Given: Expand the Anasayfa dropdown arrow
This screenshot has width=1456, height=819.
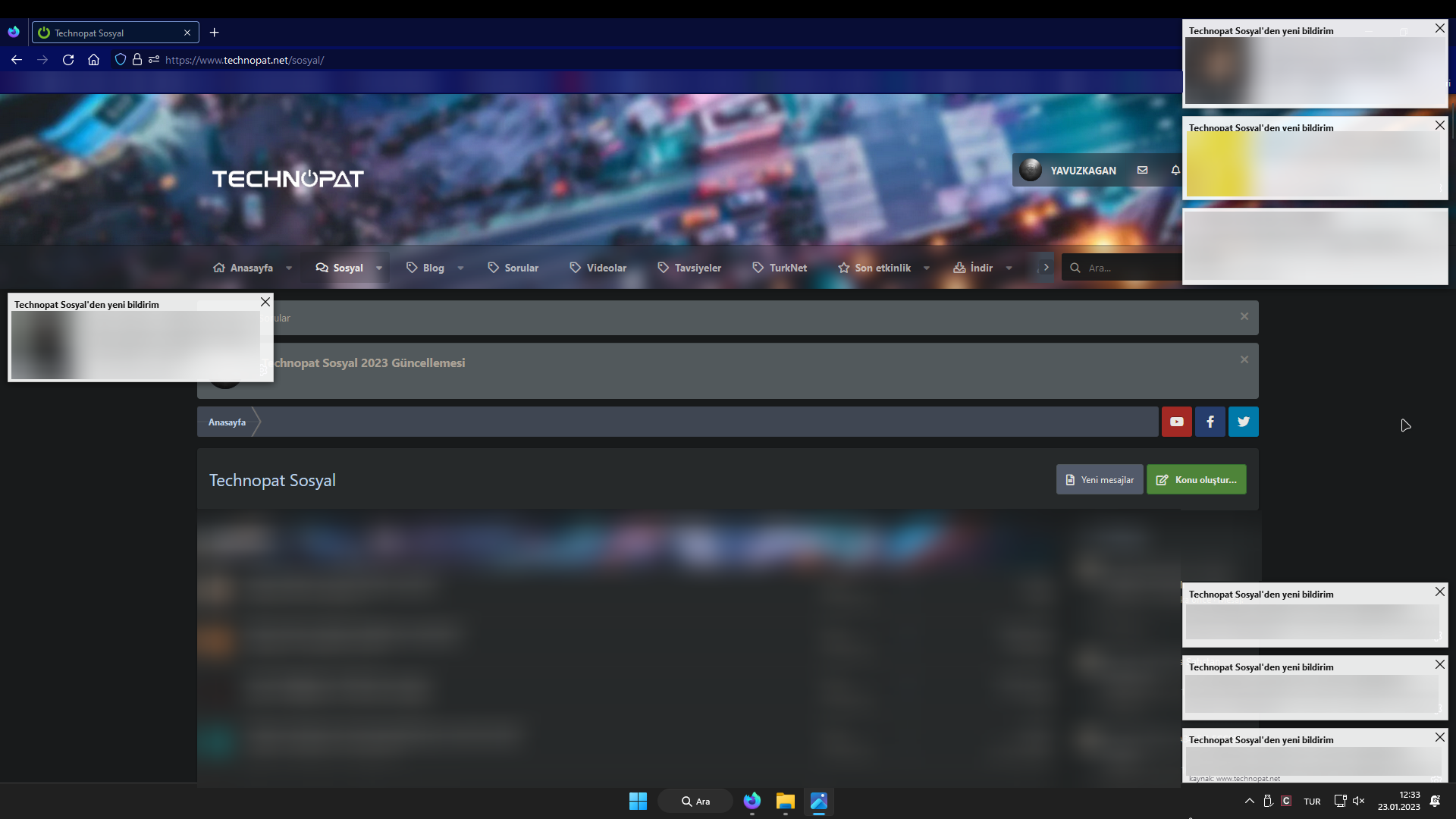Looking at the screenshot, I should [x=289, y=268].
